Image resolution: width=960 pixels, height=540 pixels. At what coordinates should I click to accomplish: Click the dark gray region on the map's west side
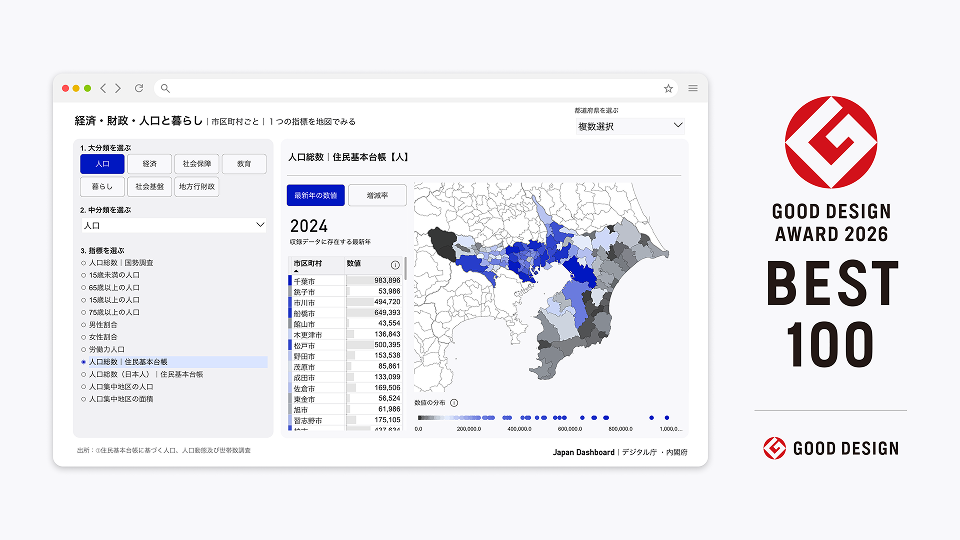442,242
